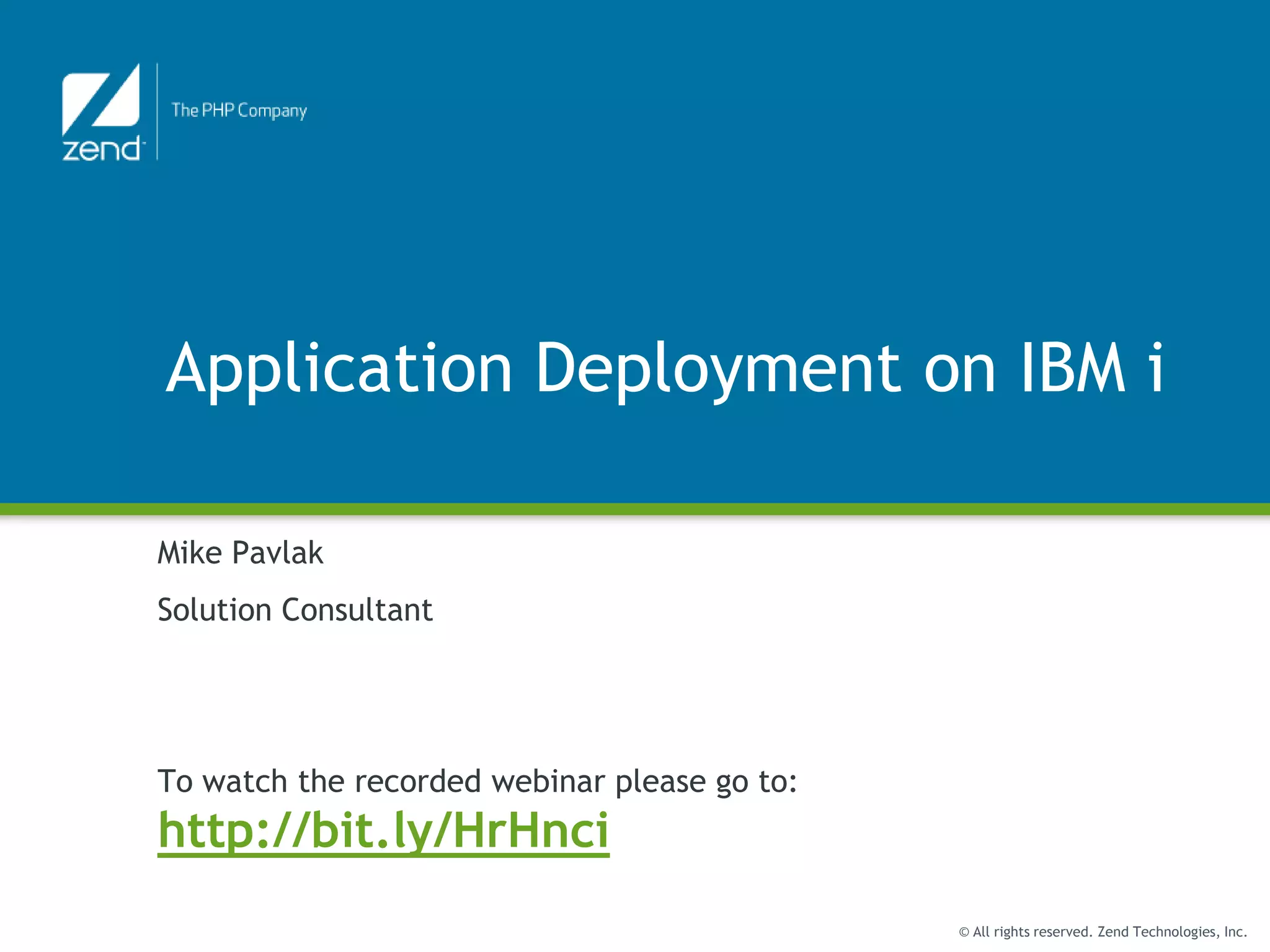The height and width of the screenshot is (952, 1270).
Task: Click the Zend Z logo icon
Action: pyautogui.click(x=100, y=99)
